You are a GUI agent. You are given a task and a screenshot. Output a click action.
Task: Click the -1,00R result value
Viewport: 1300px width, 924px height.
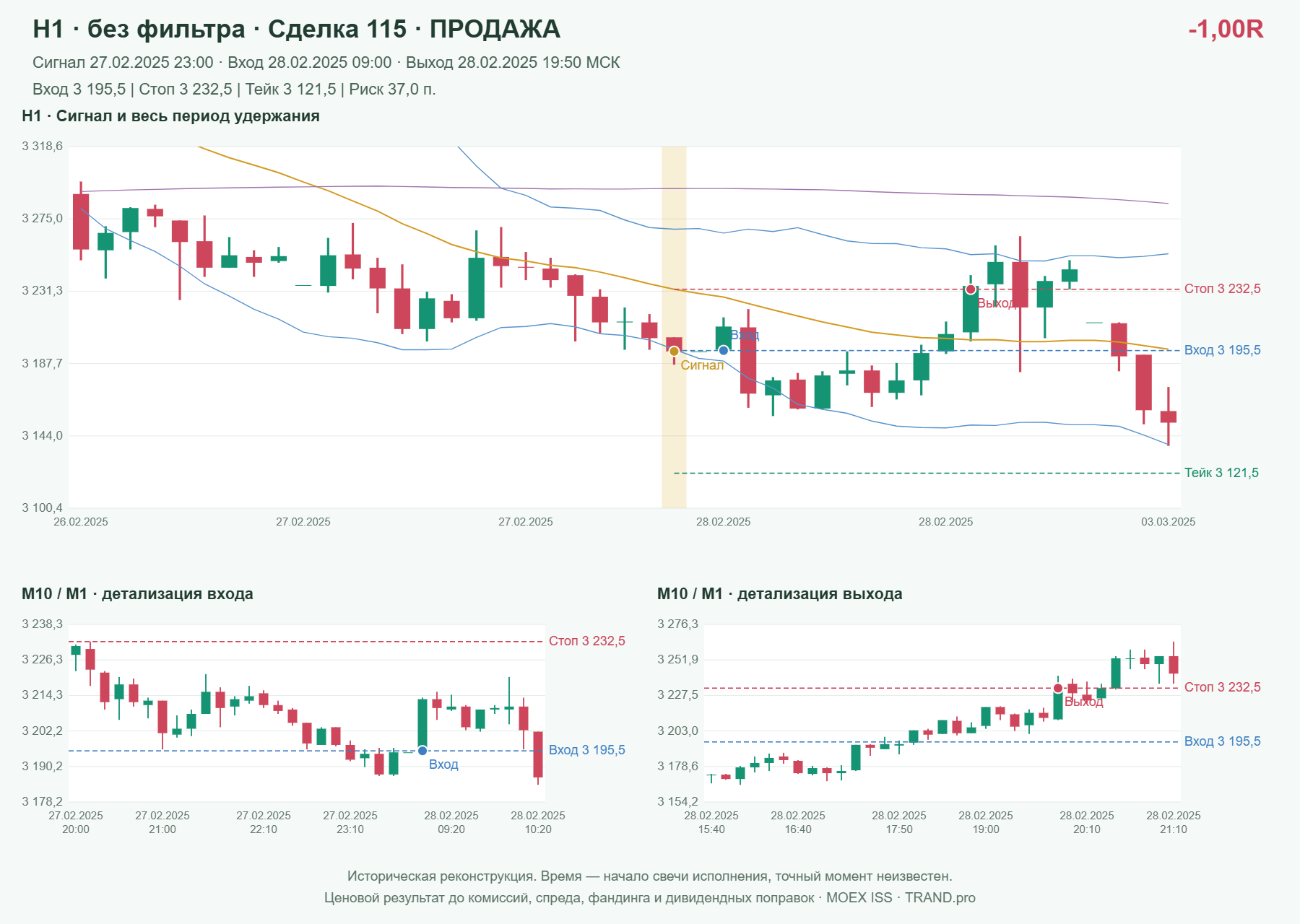[1226, 29]
